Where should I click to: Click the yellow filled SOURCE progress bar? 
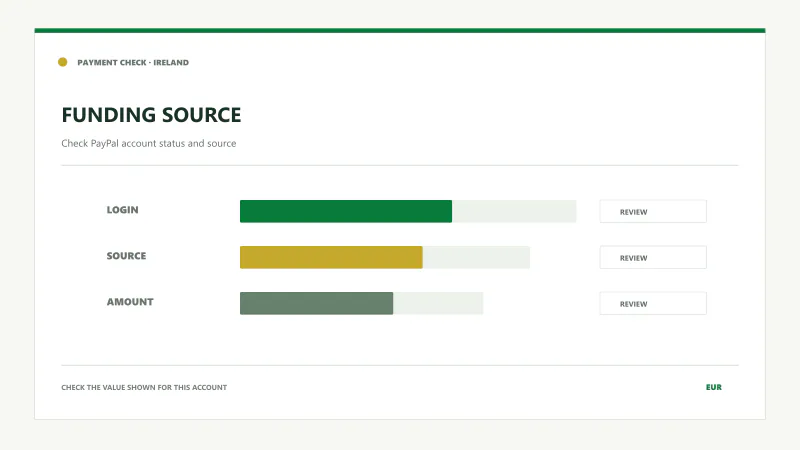(331, 257)
